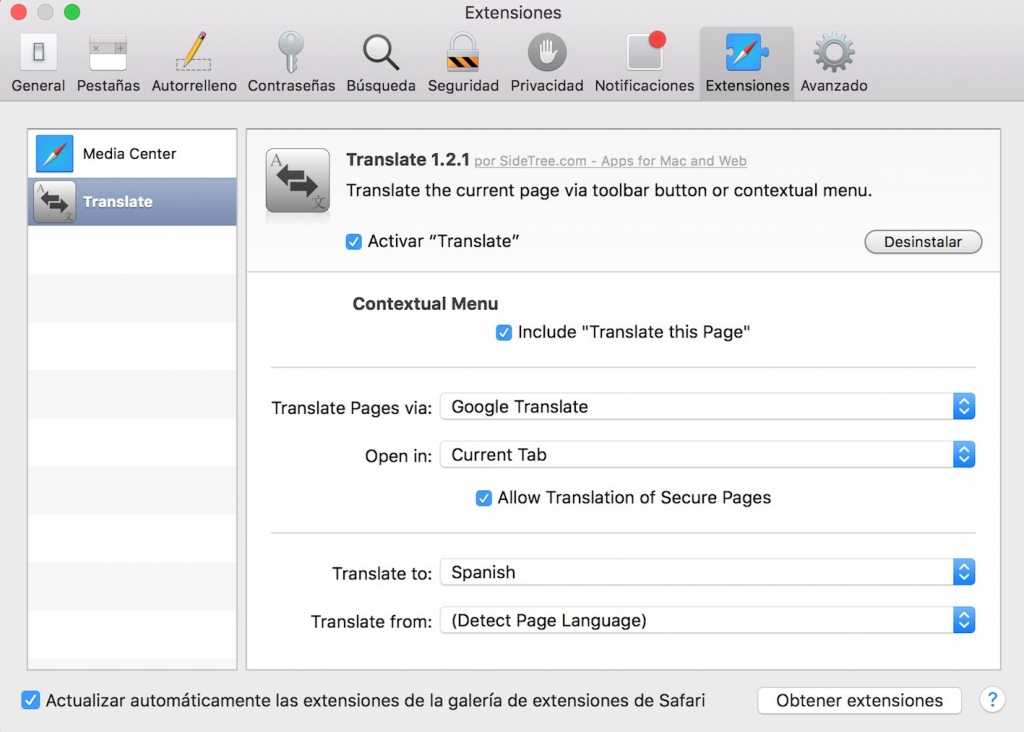The height and width of the screenshot is (732, 1024).
Task: Switch to the Privacidad tab label
Action: [547, 86]
